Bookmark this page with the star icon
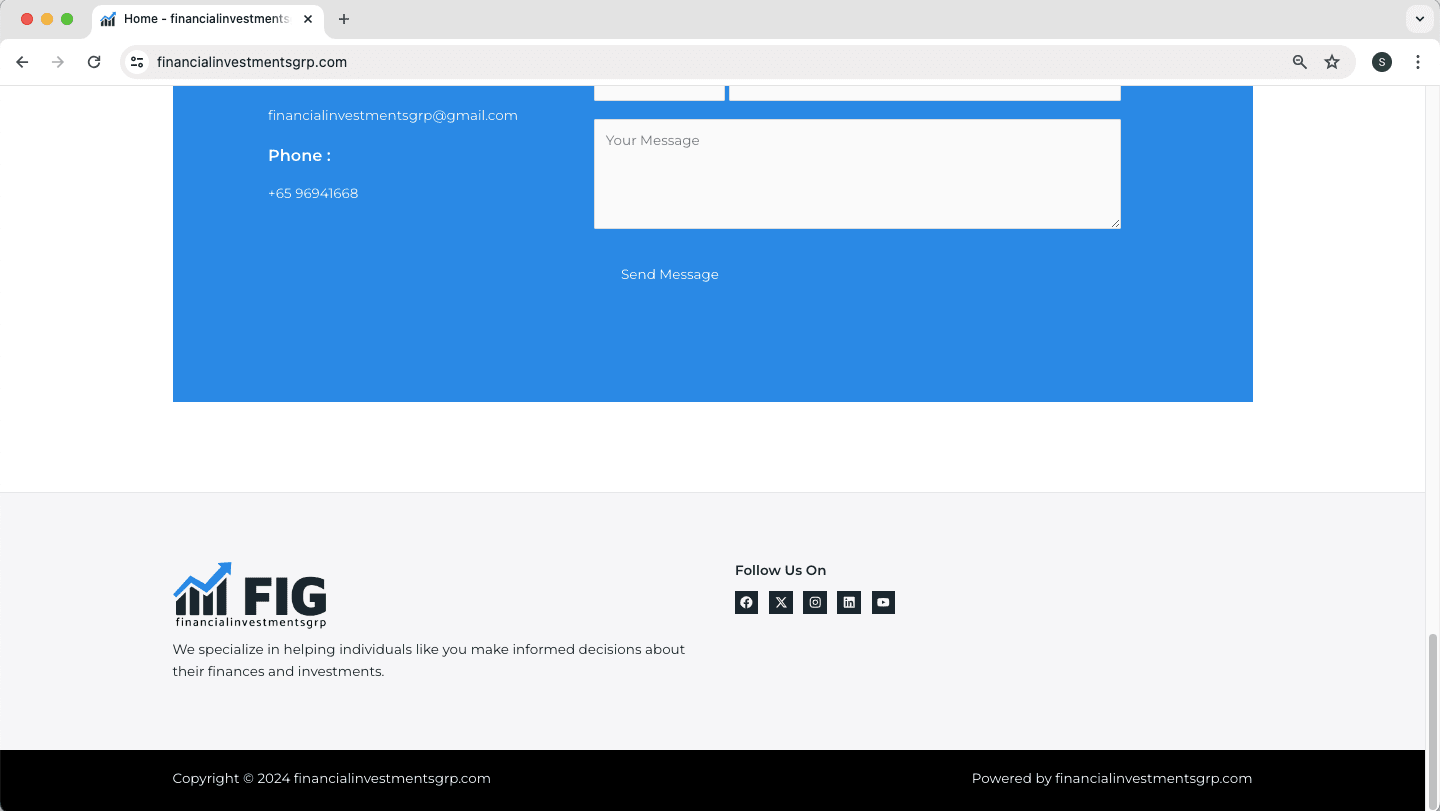This screenshot has width=1440, height=811. pos(1332,62)
